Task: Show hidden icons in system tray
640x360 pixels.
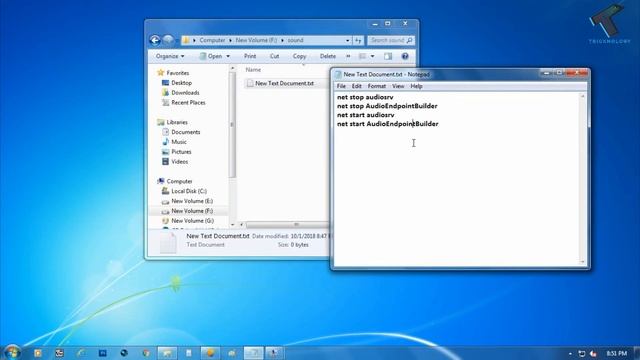Action: tap(570, 353)
